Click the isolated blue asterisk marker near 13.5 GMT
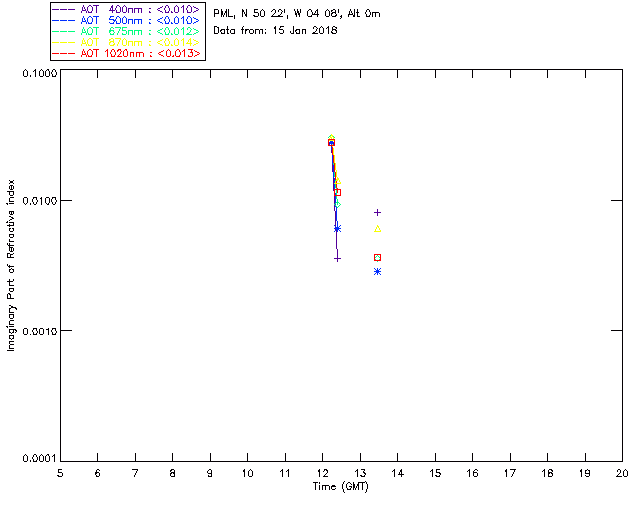This screenshot has width=640, height=512. [378, 272]
